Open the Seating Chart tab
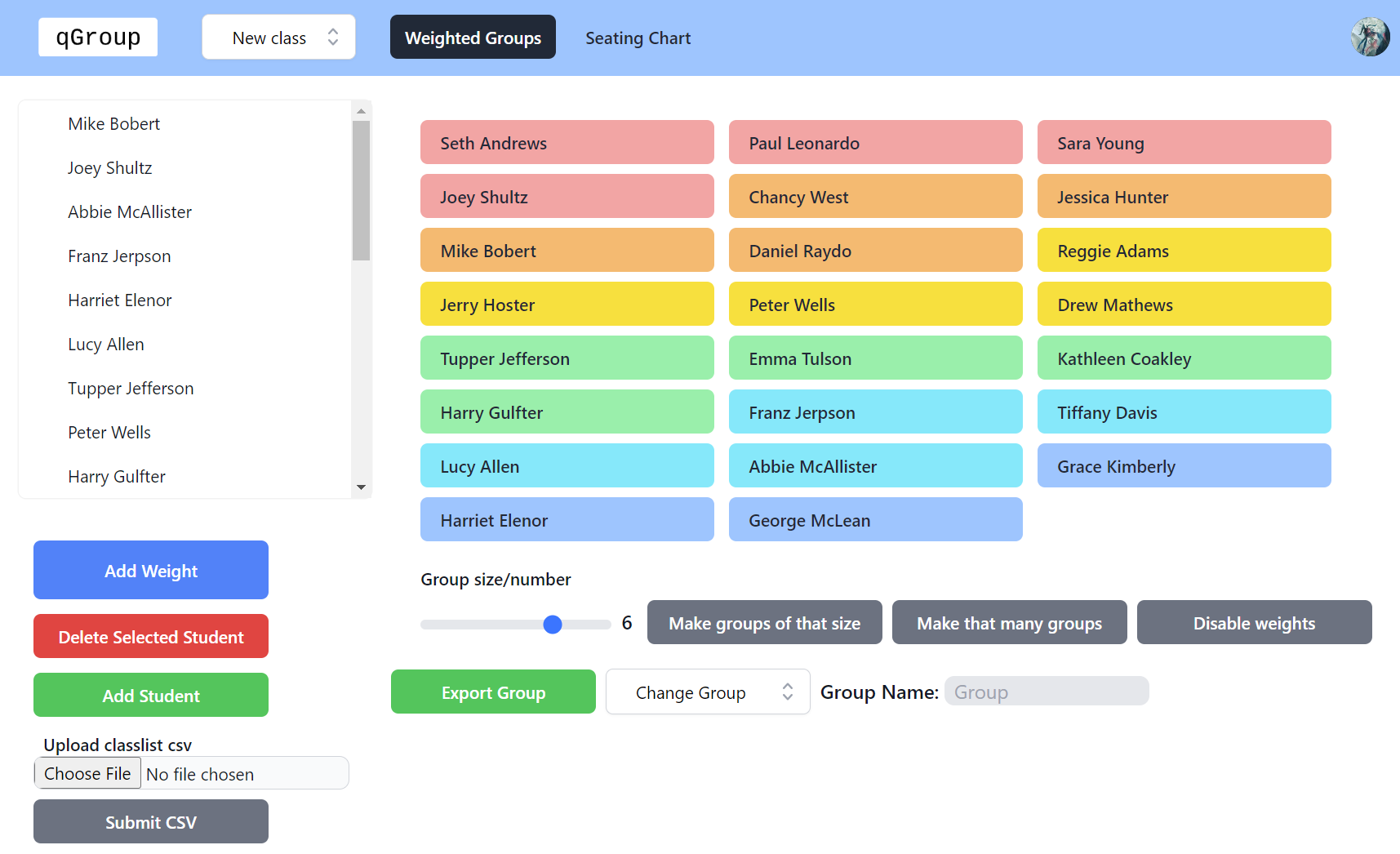The width and height of the screenshot is (1400, 854). tap(638, 38)
